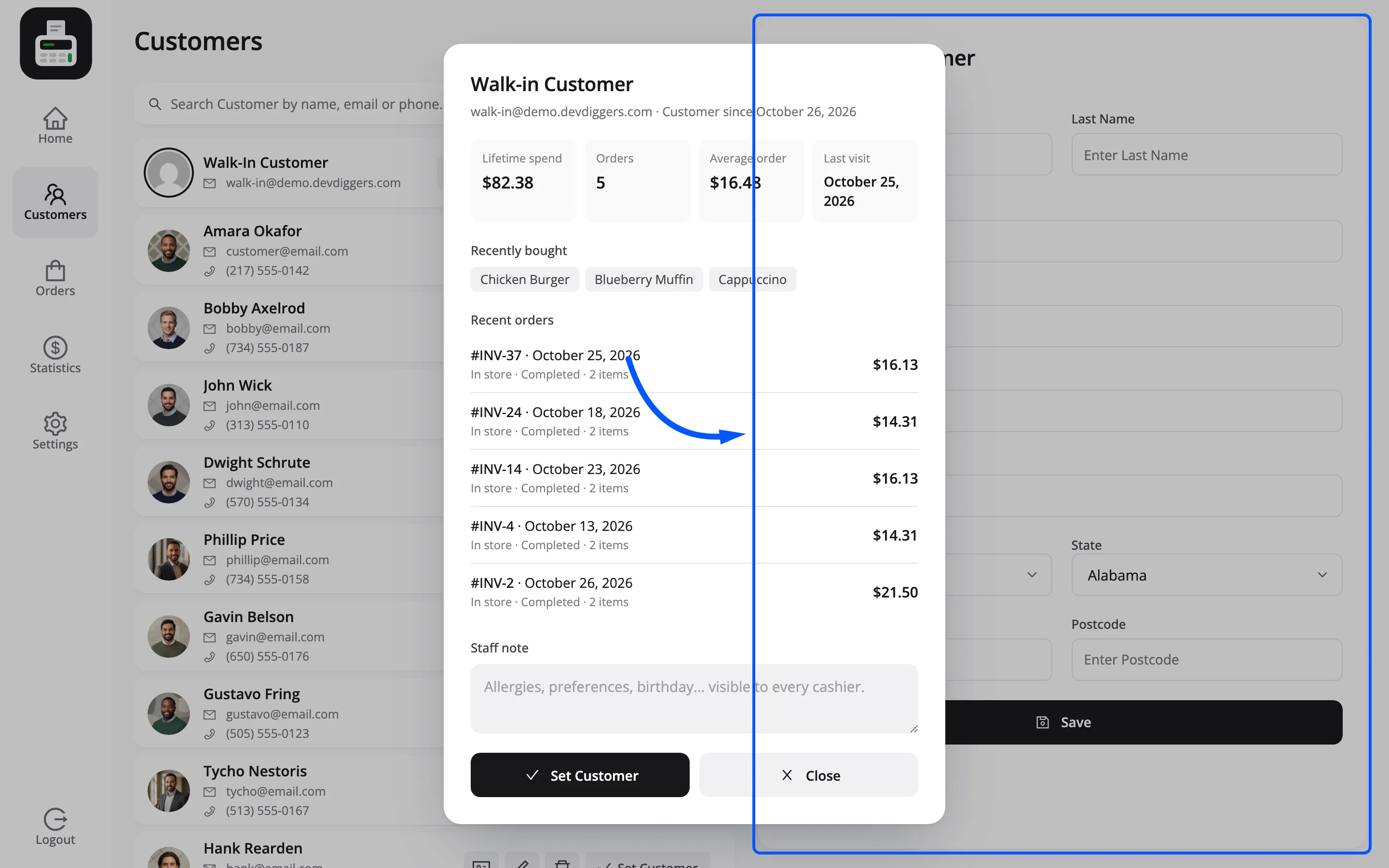Open the Statistics dollar icon

55,347
